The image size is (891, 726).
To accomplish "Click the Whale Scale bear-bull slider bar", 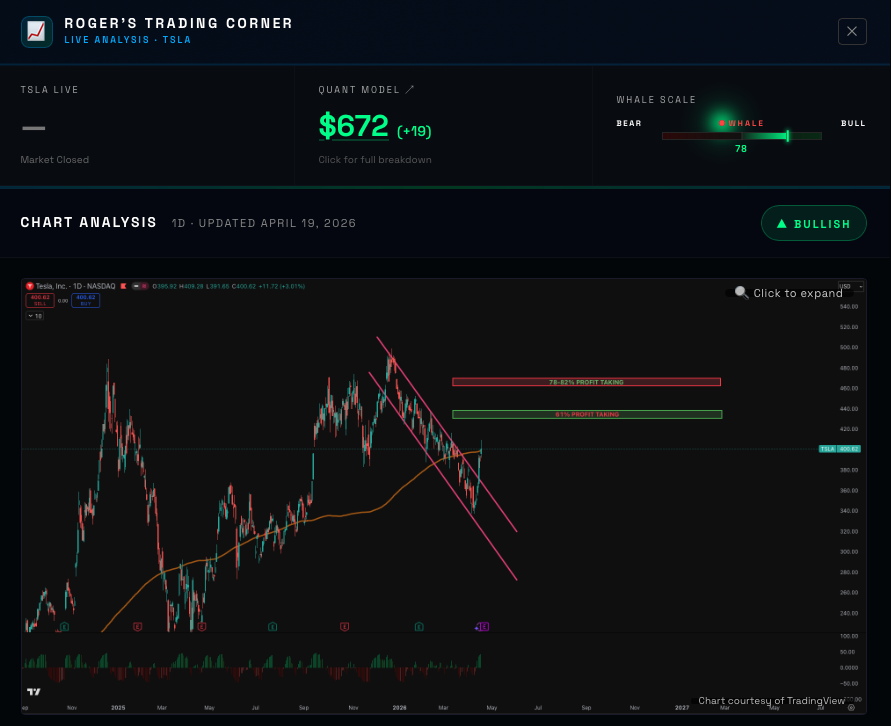I will pos(742,136).
